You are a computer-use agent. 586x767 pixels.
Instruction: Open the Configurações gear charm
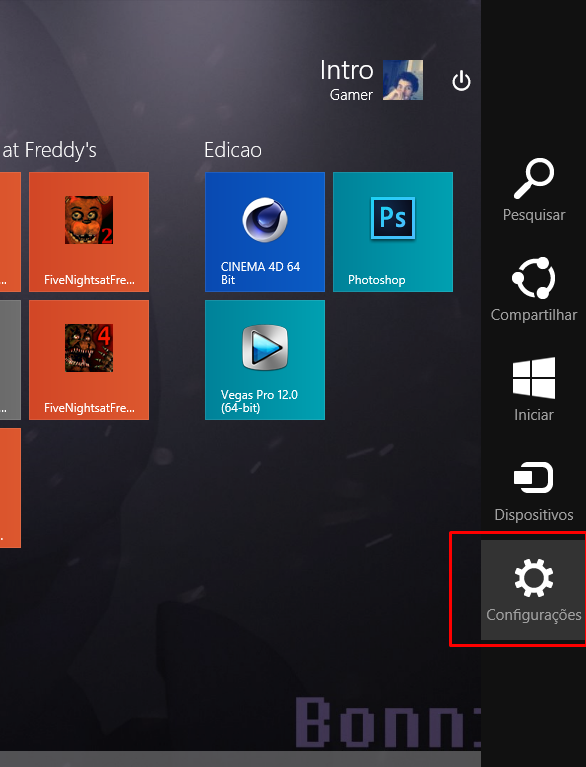pos(533,589)
